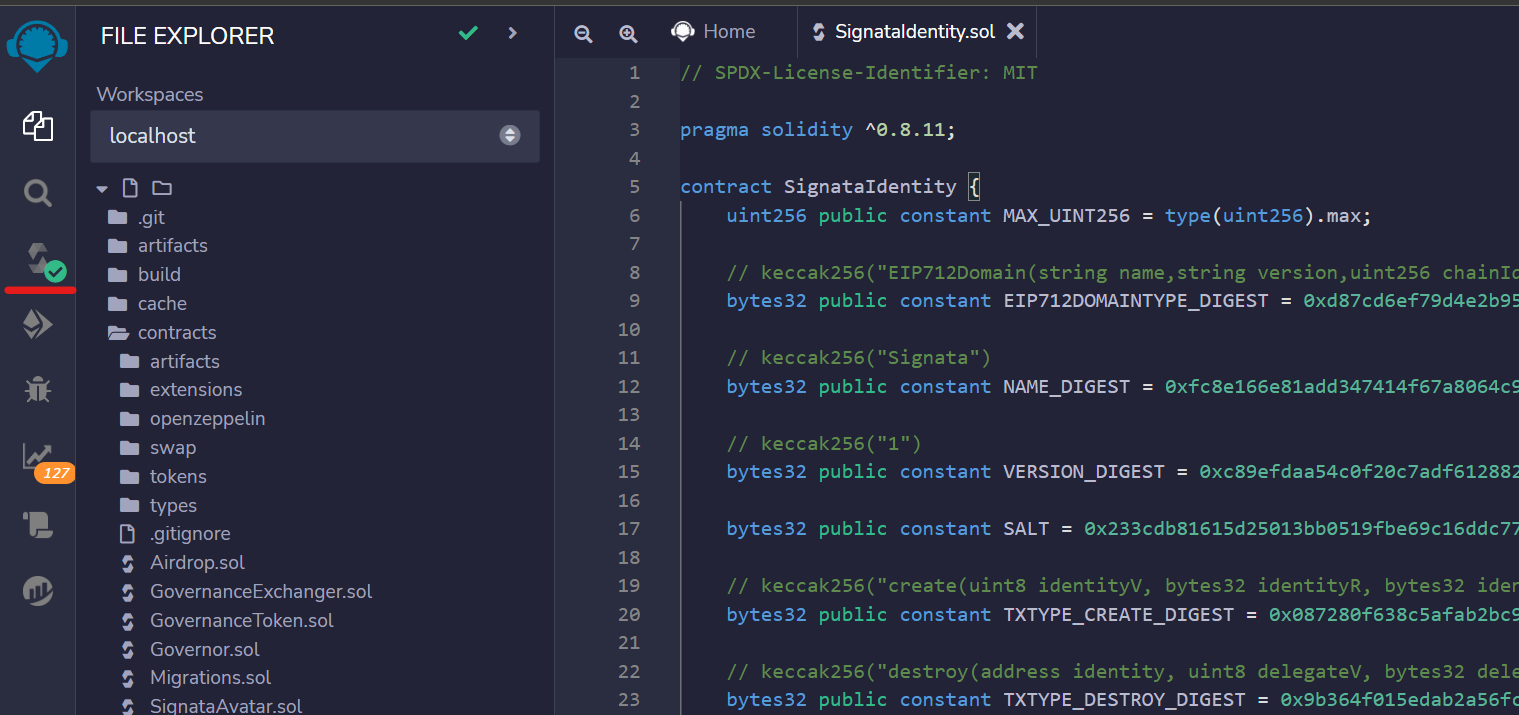This screenshot has height=715, width=1519.
Task: Click line number 23 in the gutter
Action: pyautogui.click(x=629, y=700)
